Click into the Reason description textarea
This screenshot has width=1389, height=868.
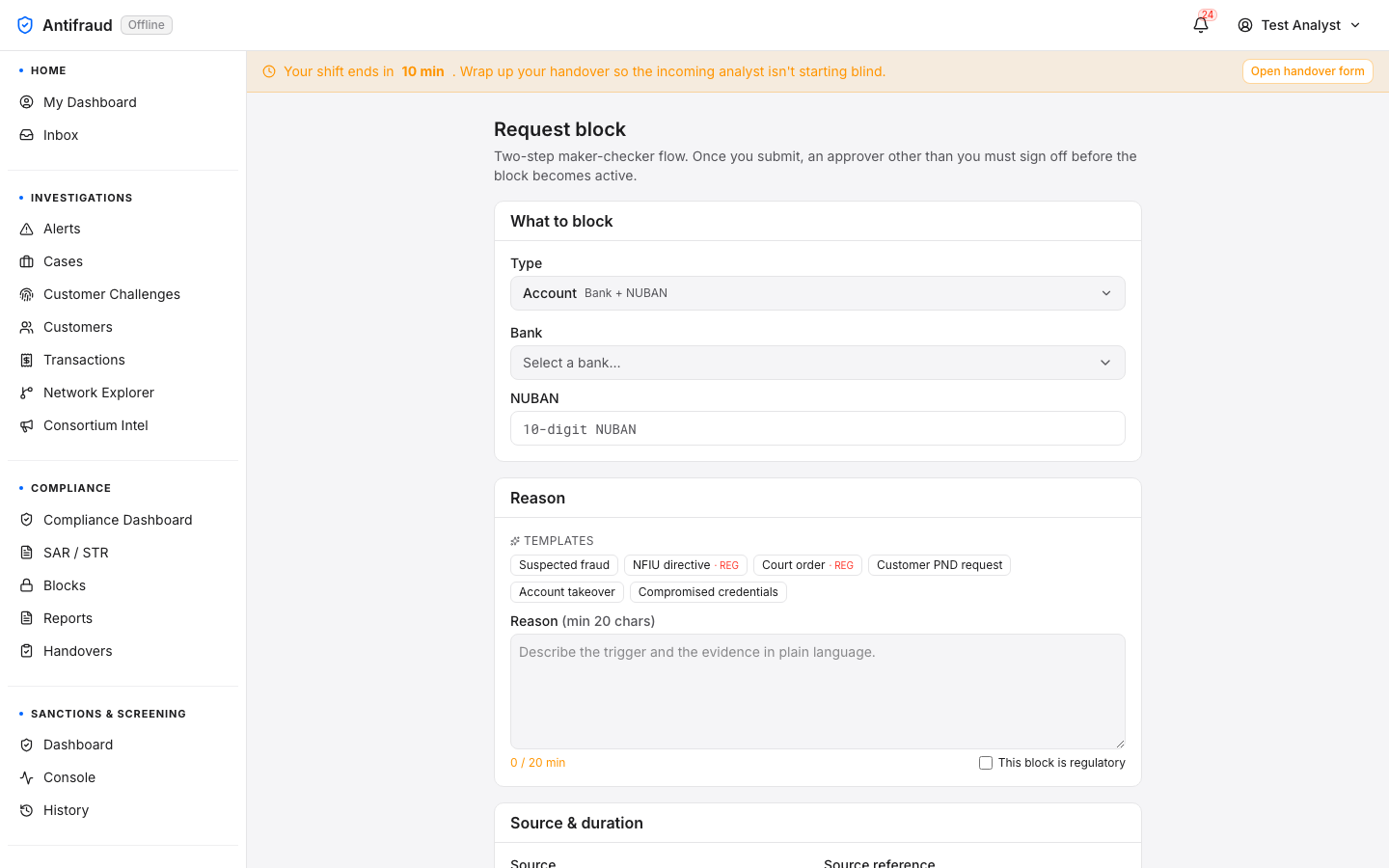click(818, 692)
